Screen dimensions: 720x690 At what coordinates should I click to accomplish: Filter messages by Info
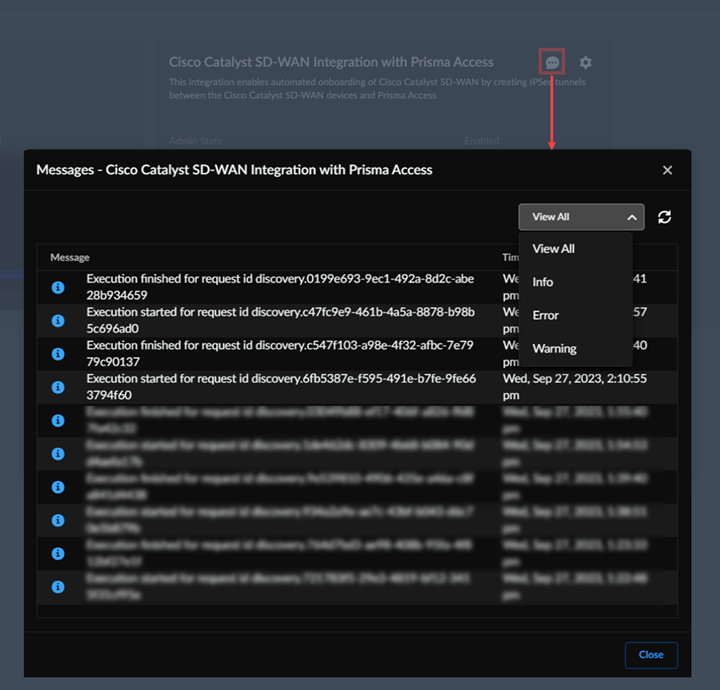pyautogui.click(x=543, y=282)
